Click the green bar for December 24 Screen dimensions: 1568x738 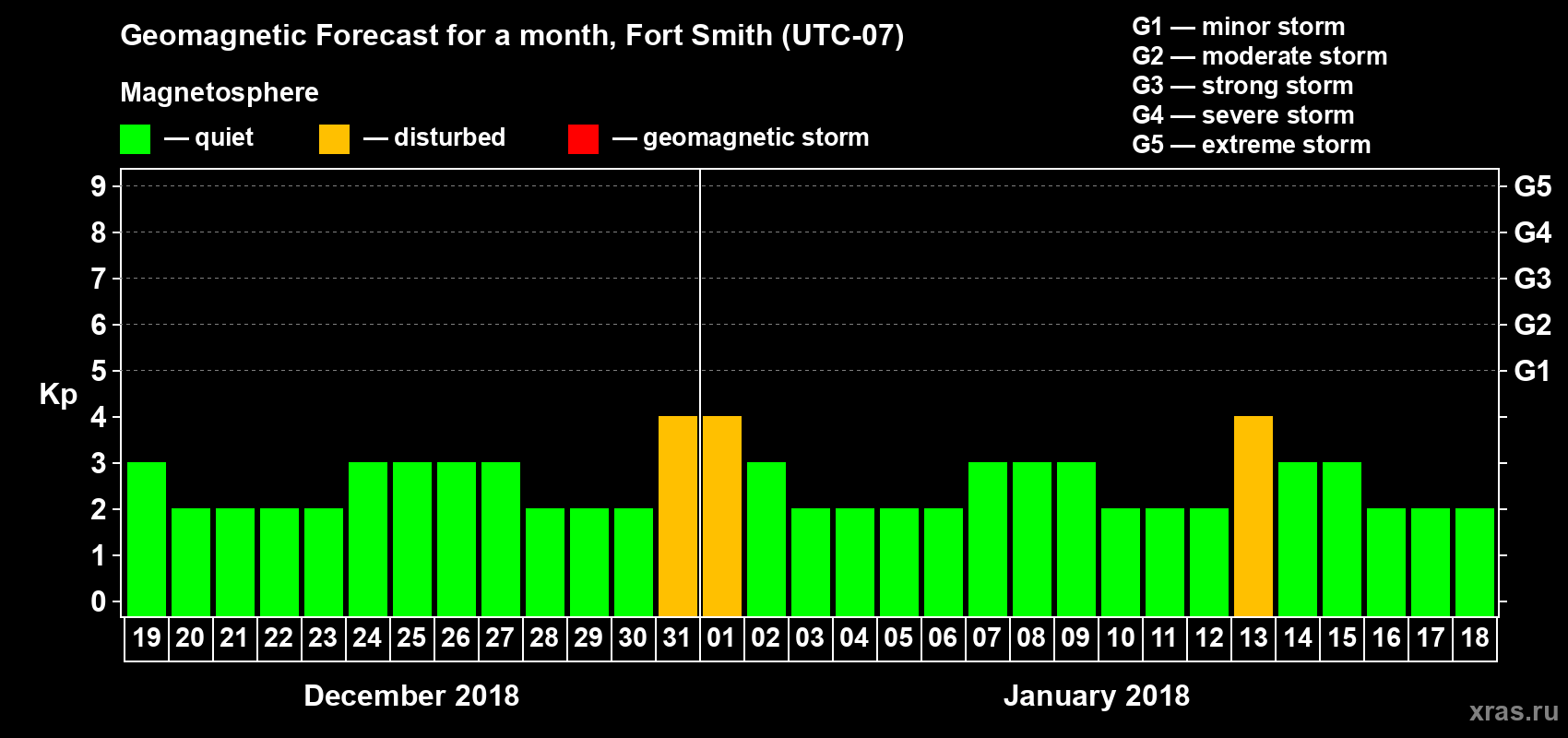point(368,539)
